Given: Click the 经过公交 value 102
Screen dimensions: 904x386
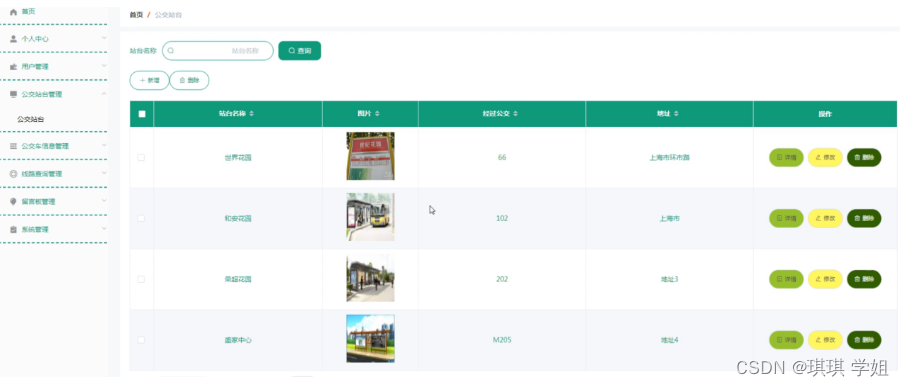Looking at the screenshot, I should click(x=502, y=219).
